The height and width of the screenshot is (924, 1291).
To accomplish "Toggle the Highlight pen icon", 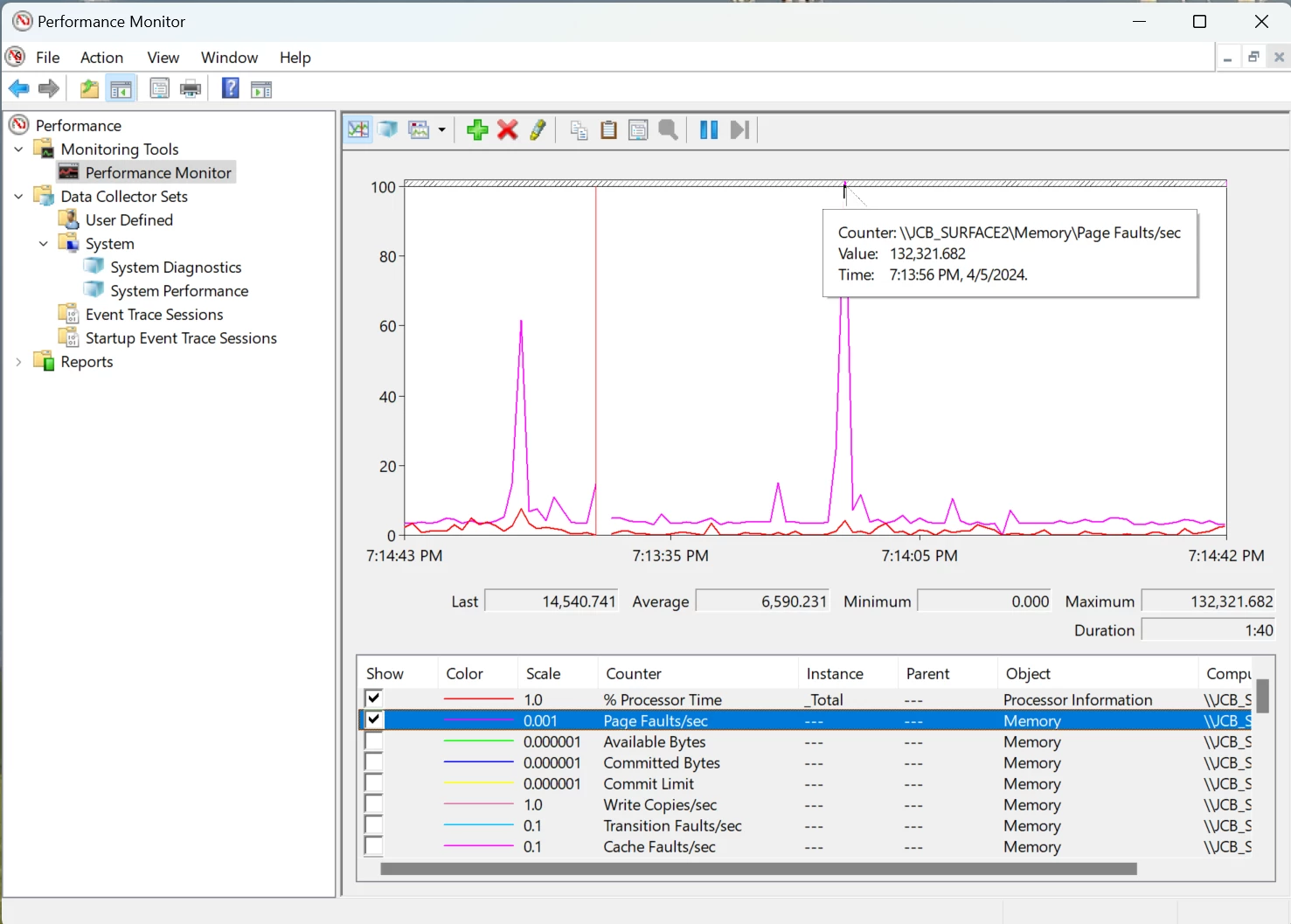I will (538, 130).
